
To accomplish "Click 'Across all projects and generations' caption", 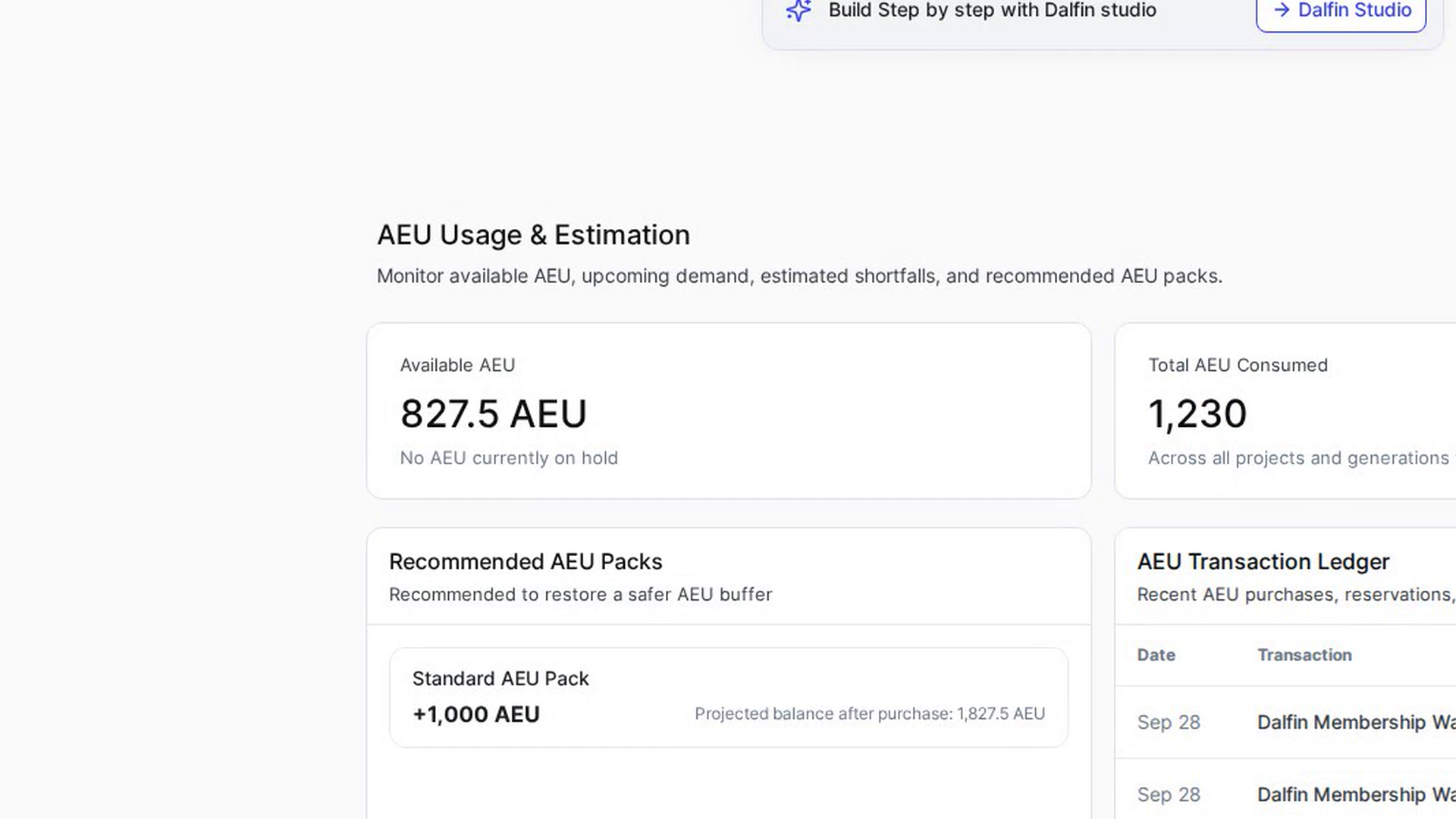I will pos(1298,458).
